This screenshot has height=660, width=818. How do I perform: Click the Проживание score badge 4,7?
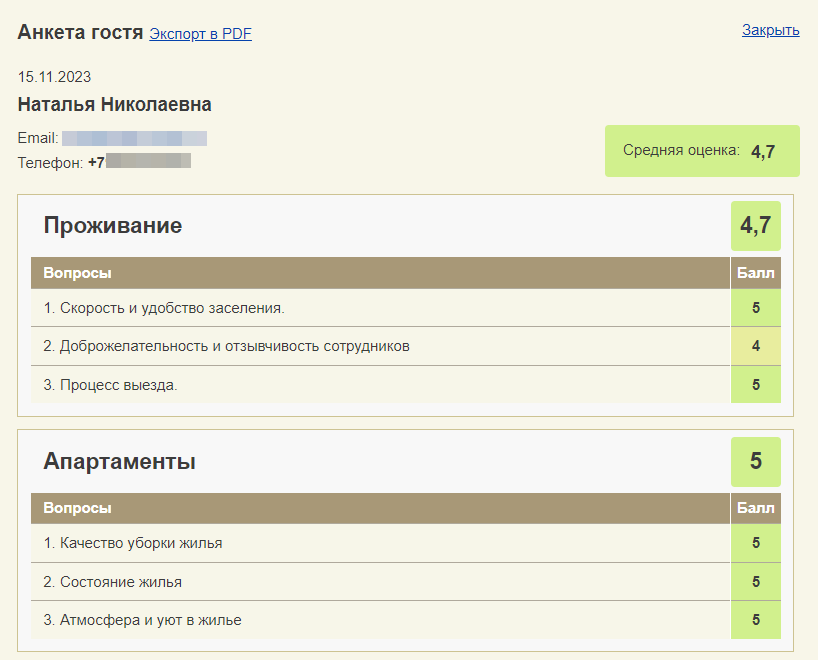[x=755, y=225]
